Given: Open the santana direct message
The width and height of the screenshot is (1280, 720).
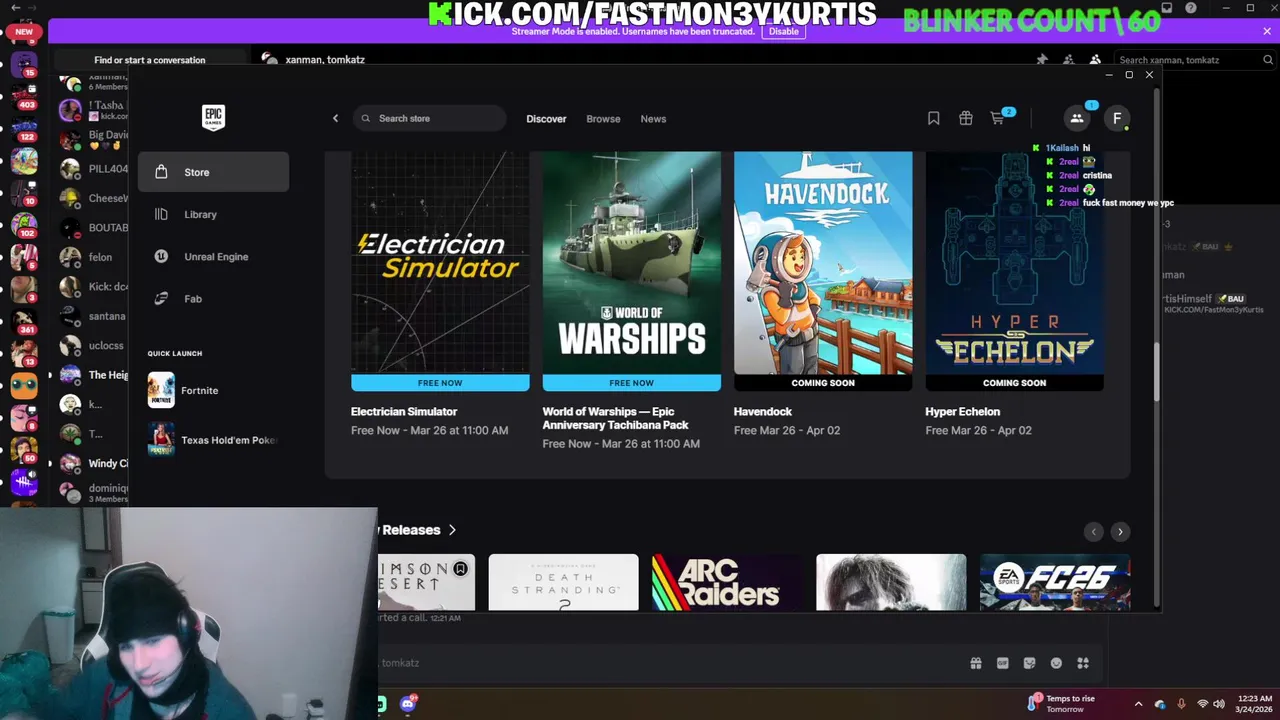Looking at the screenshot, I should coord(93,316).
